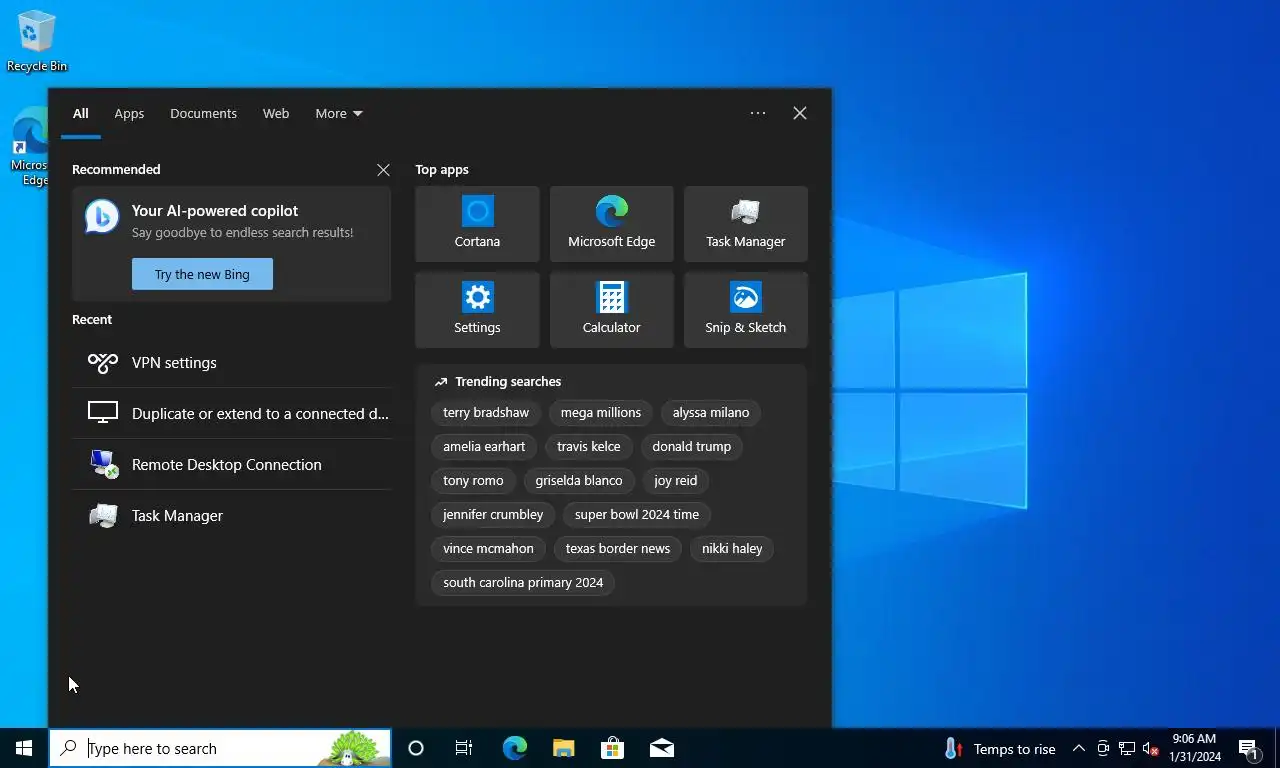Click the Cortana circle on taskbar
Image resolution: width=1280 pixels, height=768 pixels.
(416, 748)
